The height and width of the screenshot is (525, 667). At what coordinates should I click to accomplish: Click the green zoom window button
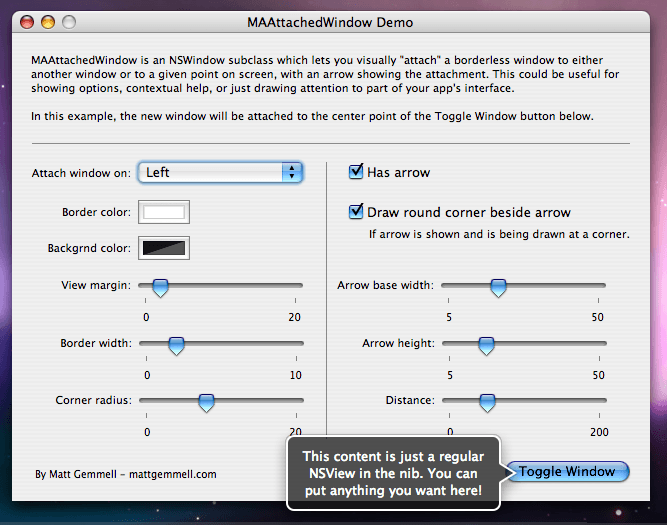(x=69, y=22)
